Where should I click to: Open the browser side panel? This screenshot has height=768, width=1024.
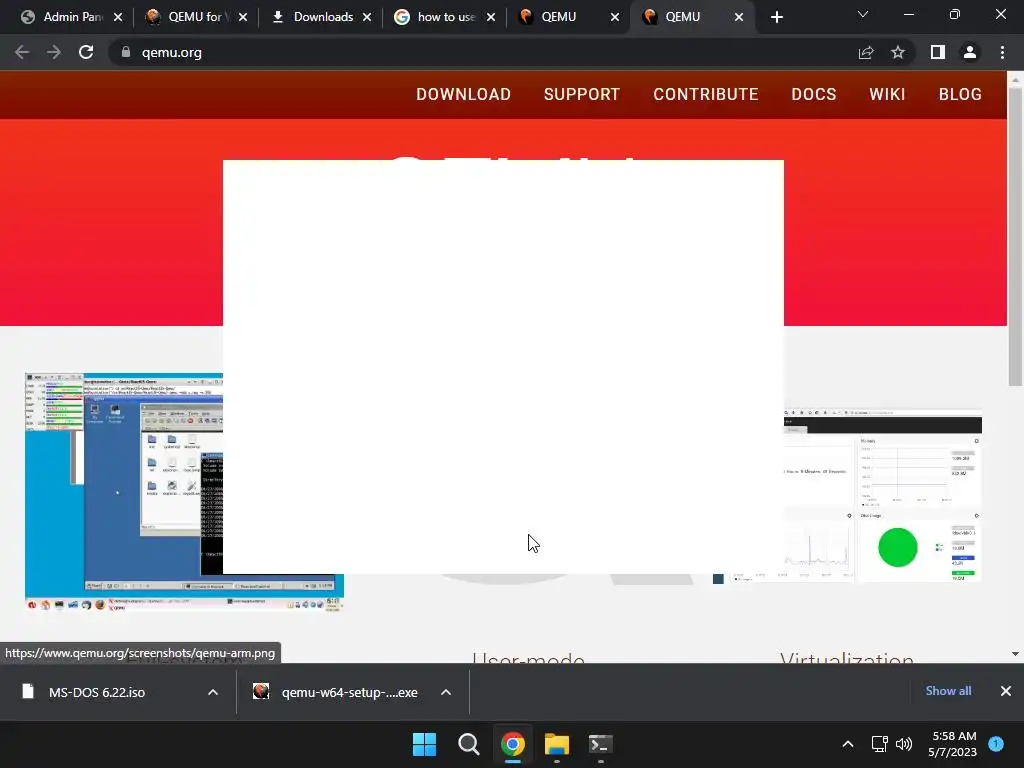click(x=938, y=52)
